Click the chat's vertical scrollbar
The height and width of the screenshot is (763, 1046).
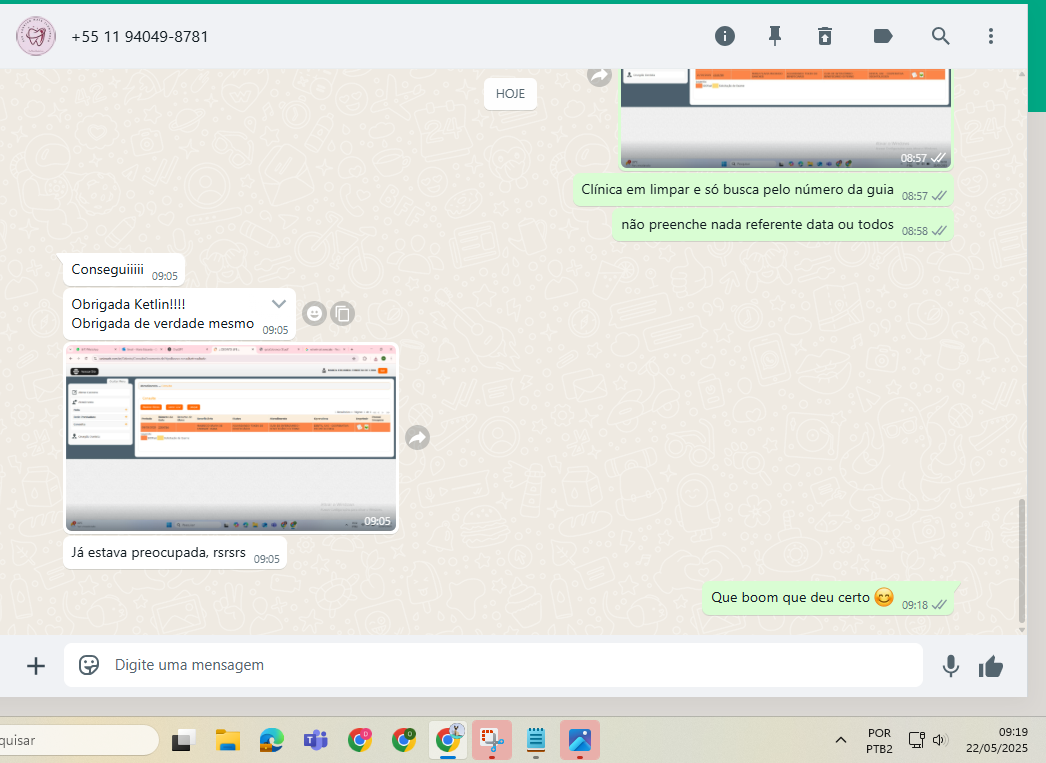click(1021, 559)
